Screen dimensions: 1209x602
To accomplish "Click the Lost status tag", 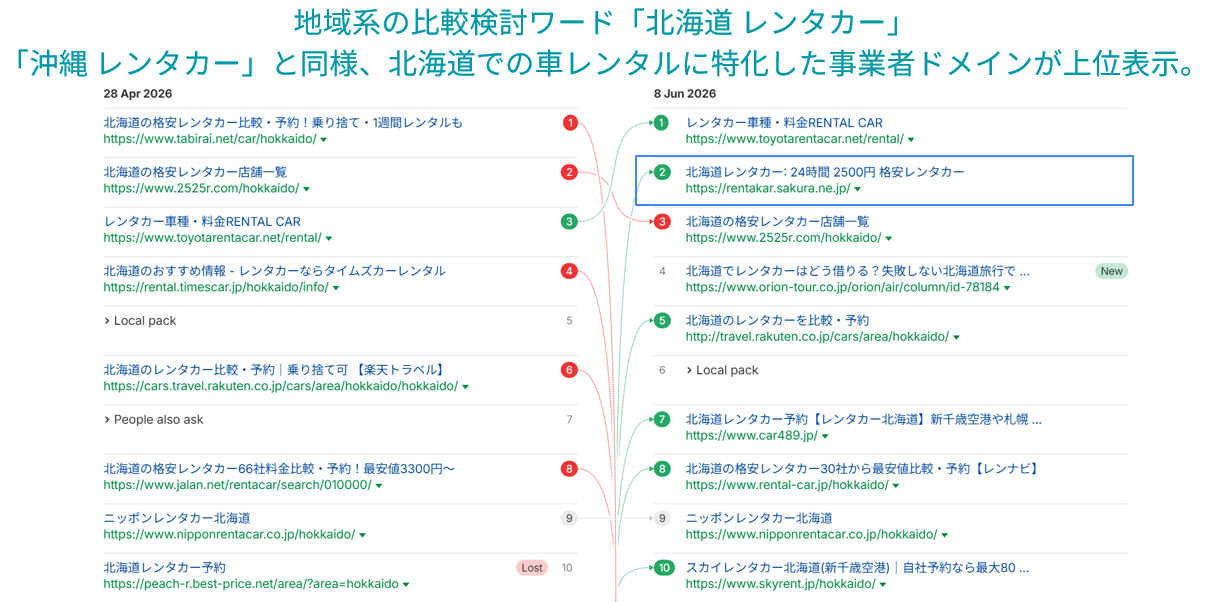I will pyautogui.click(x=532, y=568).
